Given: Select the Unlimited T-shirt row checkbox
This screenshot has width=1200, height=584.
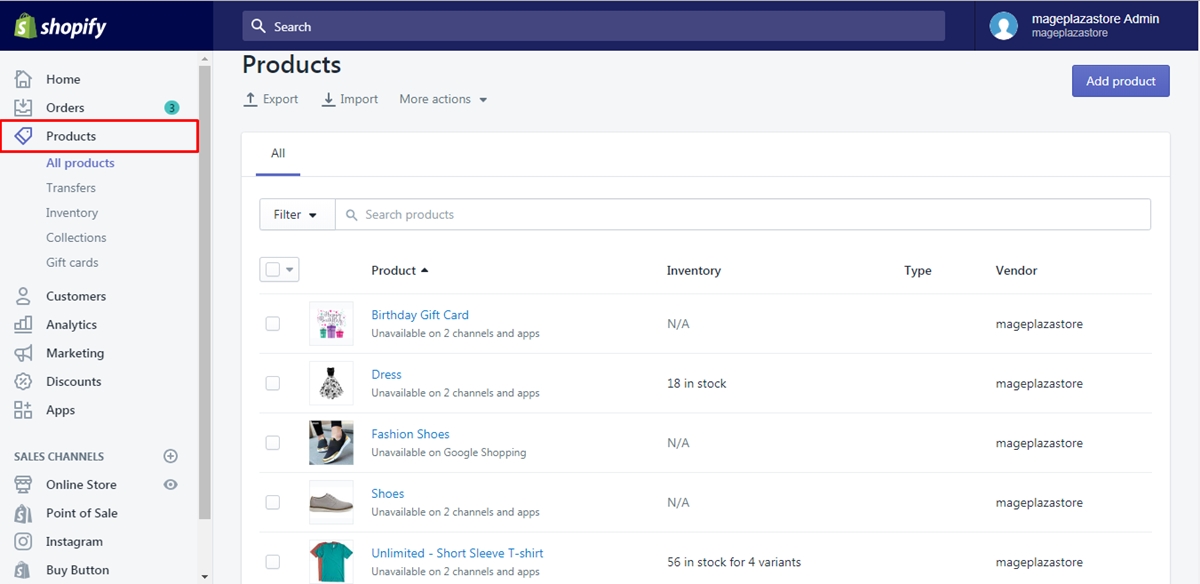Looking at the screenshot, I should pyautogui.click(x=273, y=562).
